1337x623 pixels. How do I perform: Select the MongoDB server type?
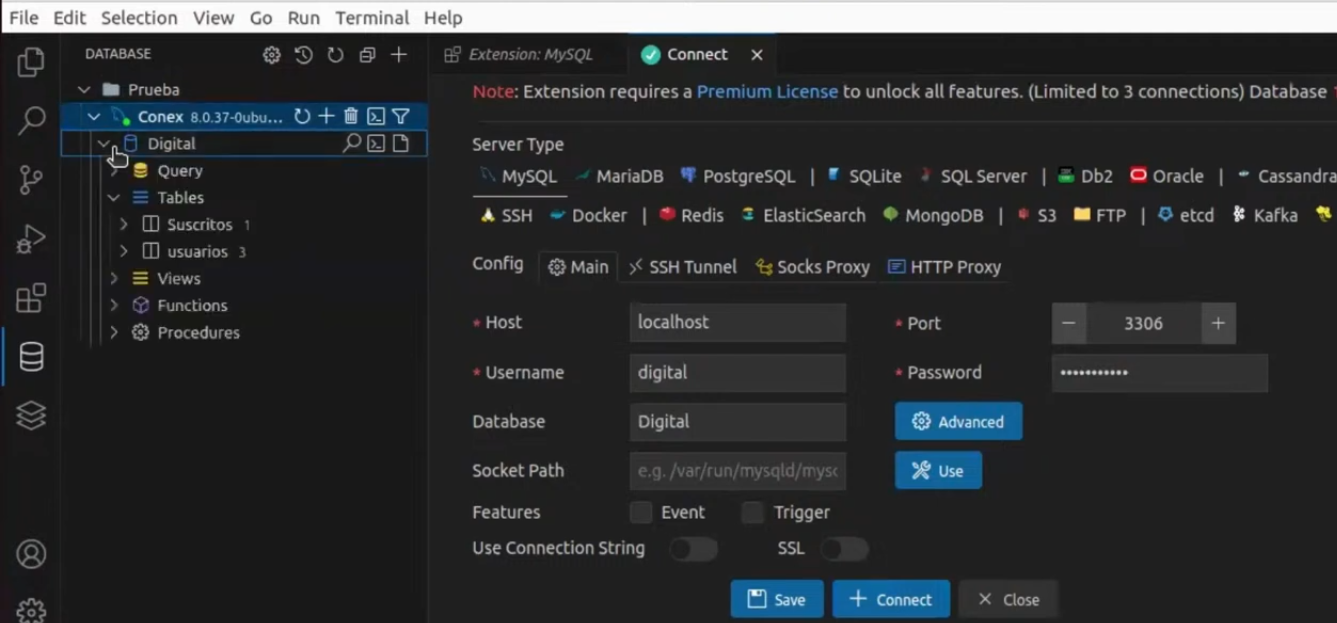tap(934, 215)
